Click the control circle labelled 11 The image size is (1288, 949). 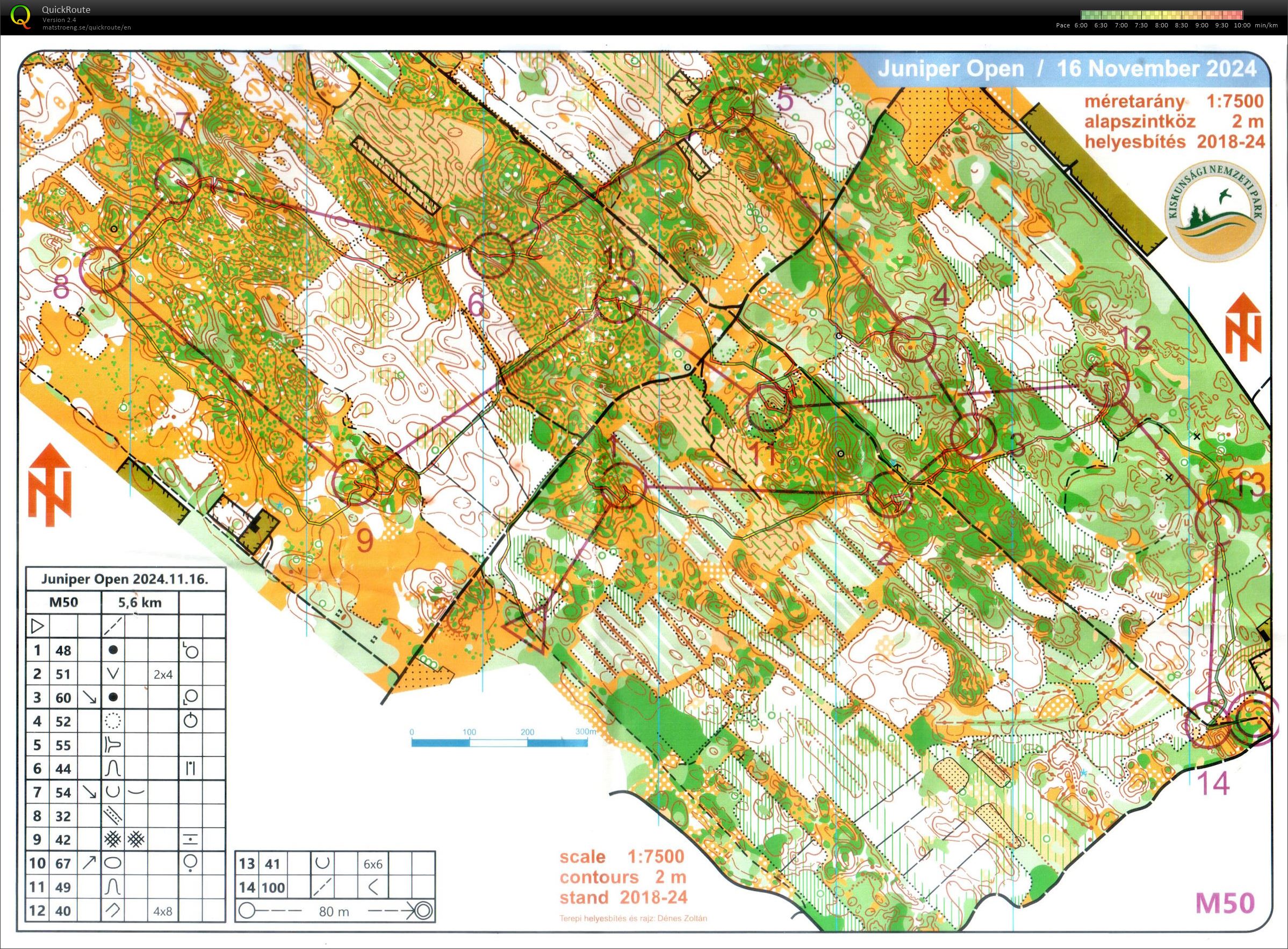tap(768, 408)
